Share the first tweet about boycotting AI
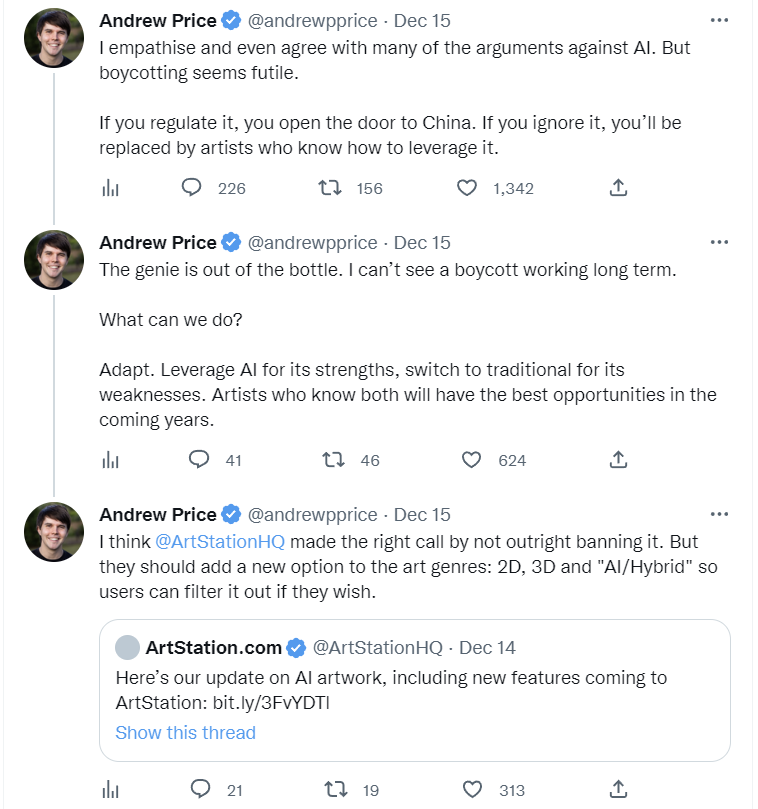 click(618, 188)
